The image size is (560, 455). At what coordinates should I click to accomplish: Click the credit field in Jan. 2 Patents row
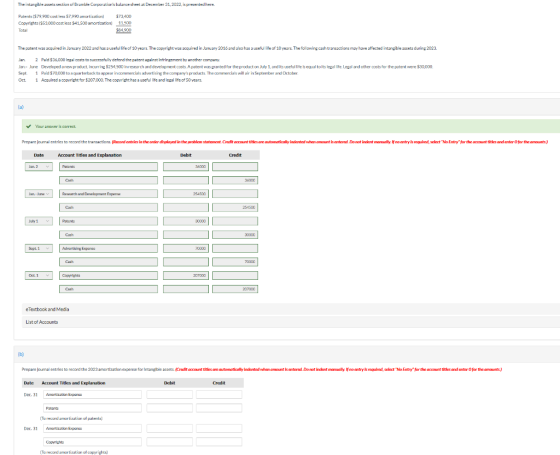point(235,166)
